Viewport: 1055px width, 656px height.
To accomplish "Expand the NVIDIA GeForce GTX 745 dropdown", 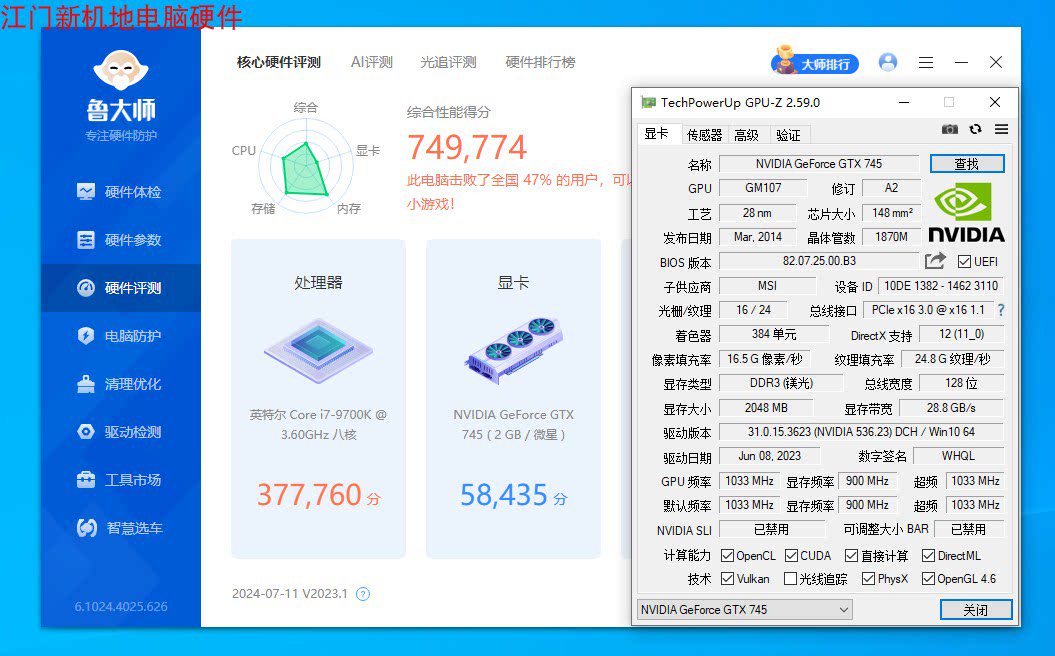I will coord(744,610).
